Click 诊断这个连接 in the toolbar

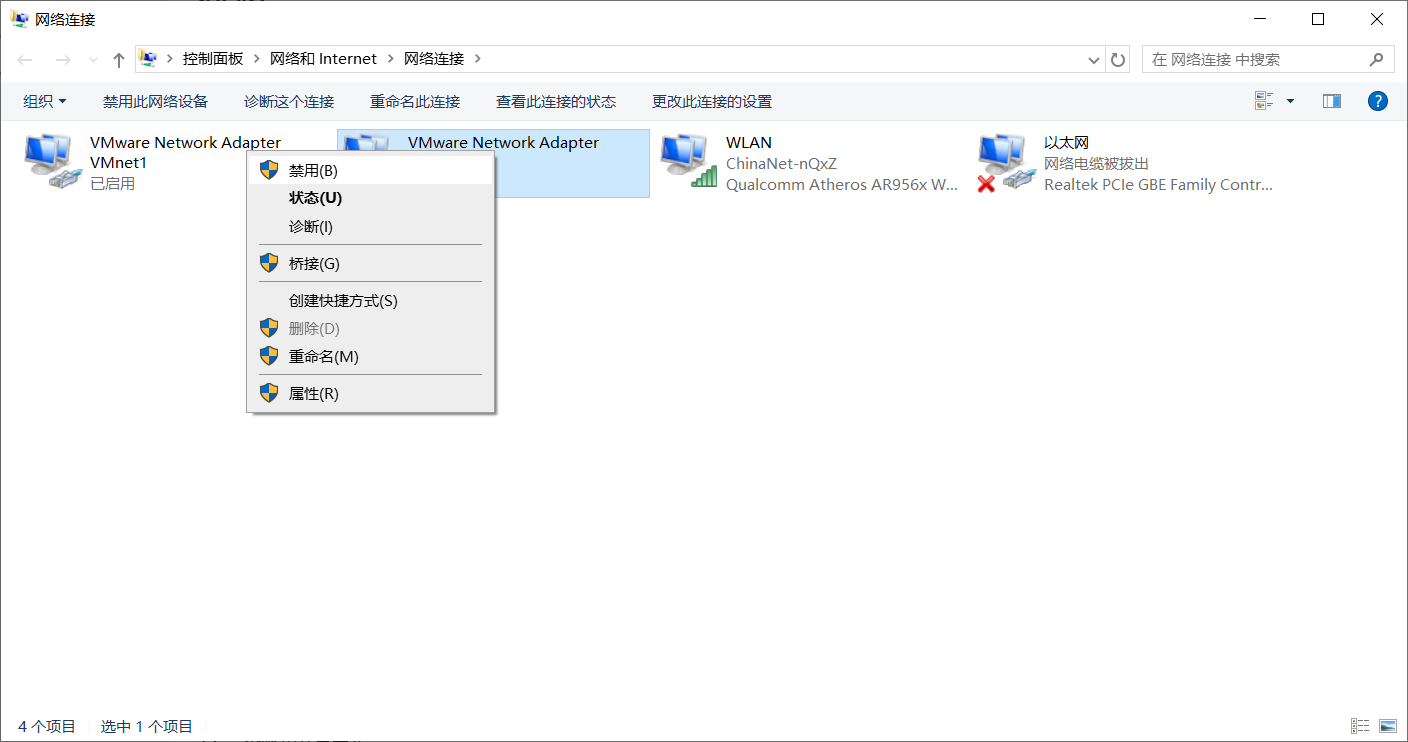289,102
